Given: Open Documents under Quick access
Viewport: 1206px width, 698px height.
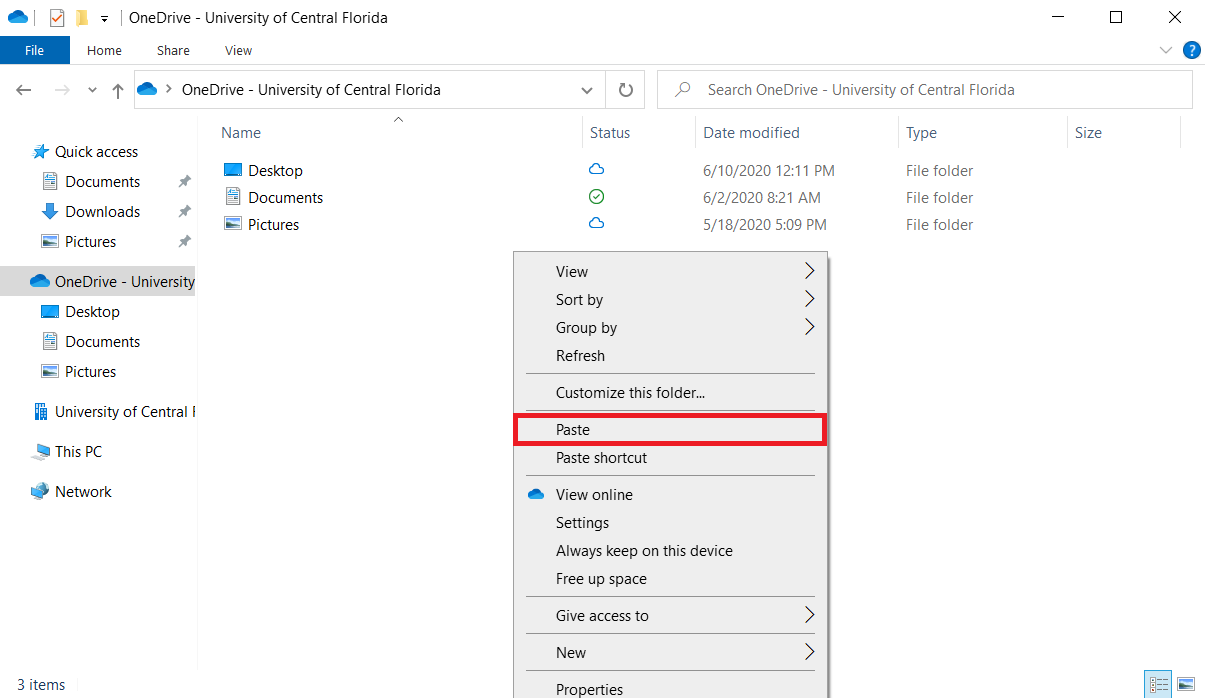Looking at the screenshot, I should 103,182.
